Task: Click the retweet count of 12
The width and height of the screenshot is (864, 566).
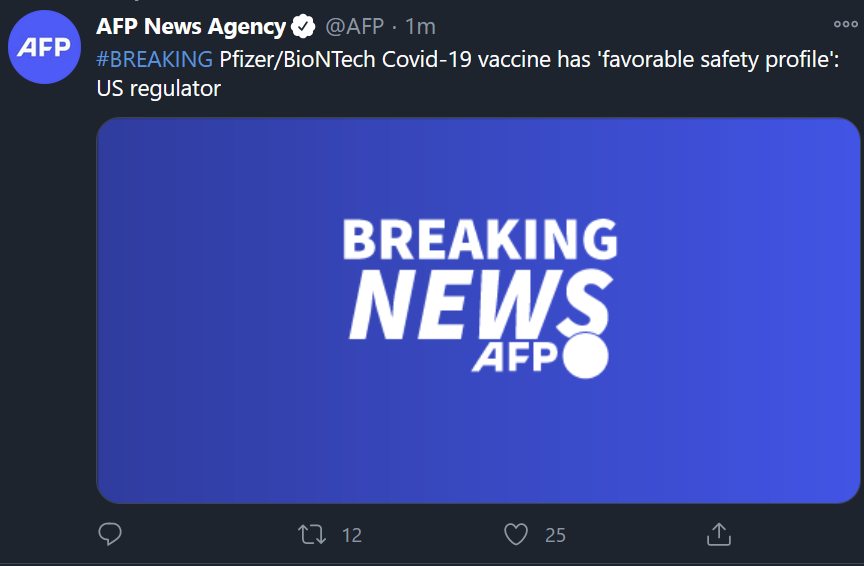Action: point(351,536)
